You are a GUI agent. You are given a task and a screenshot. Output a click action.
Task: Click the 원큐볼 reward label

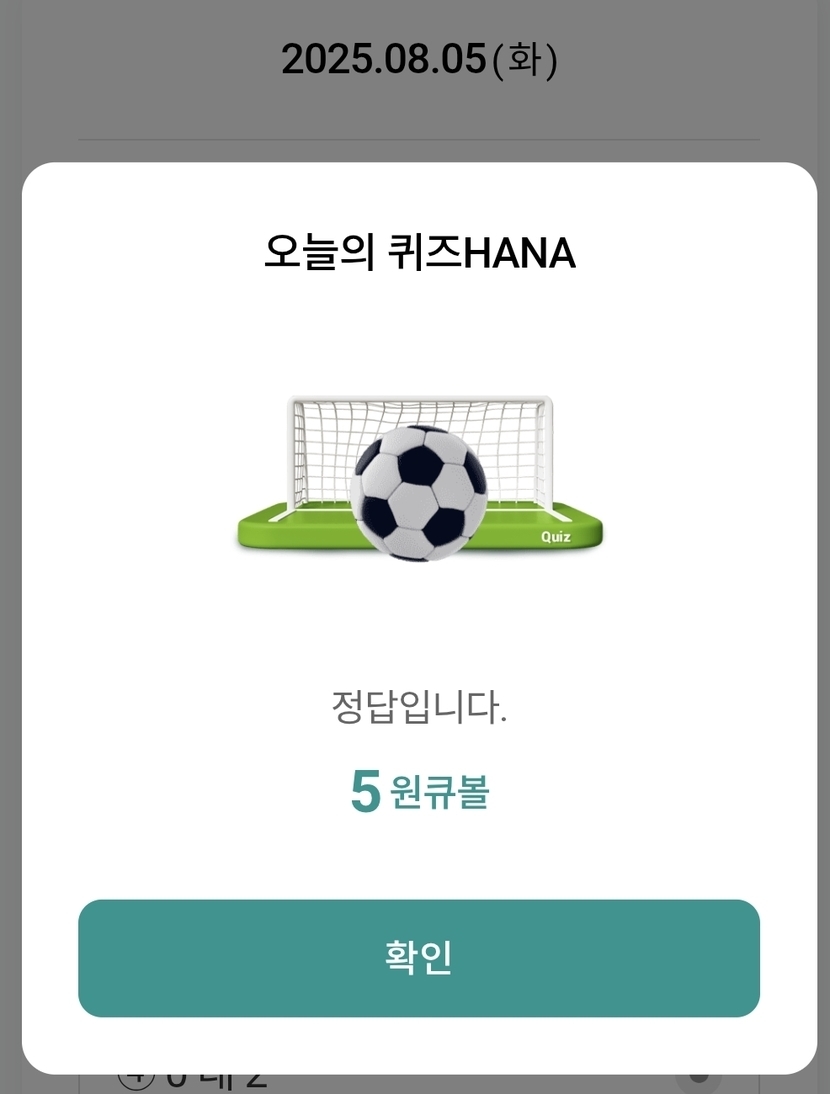click(x=440, y=792)
